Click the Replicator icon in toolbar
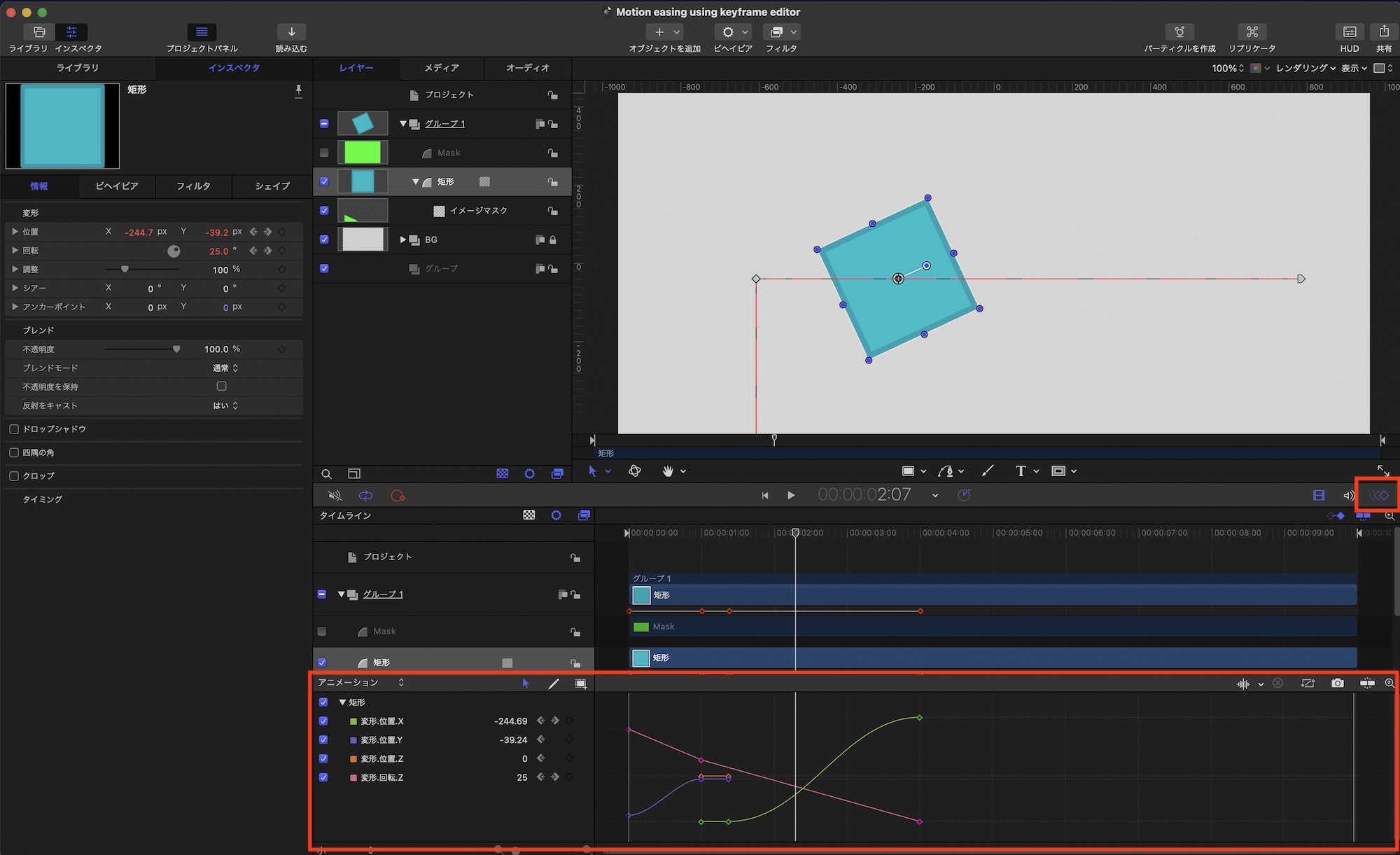 1252,32
